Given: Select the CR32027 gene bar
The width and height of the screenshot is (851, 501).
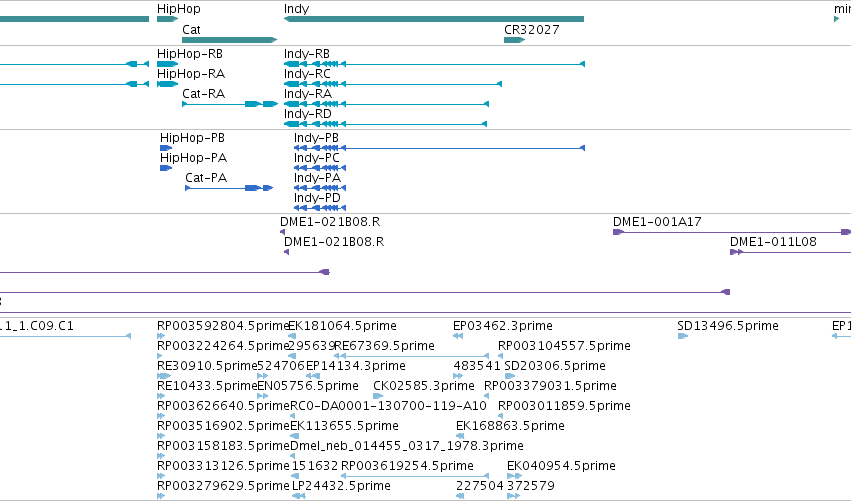Looking at the screenshot, I should (x=515, y=40).
